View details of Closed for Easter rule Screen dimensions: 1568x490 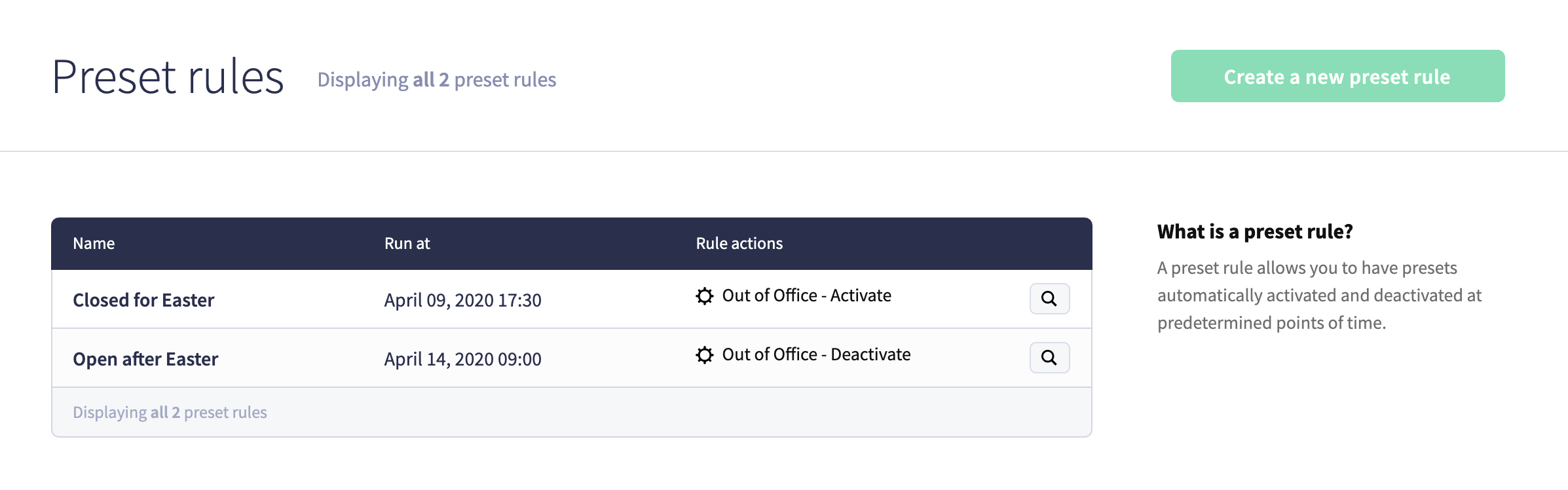click(x=1049, y=299)
